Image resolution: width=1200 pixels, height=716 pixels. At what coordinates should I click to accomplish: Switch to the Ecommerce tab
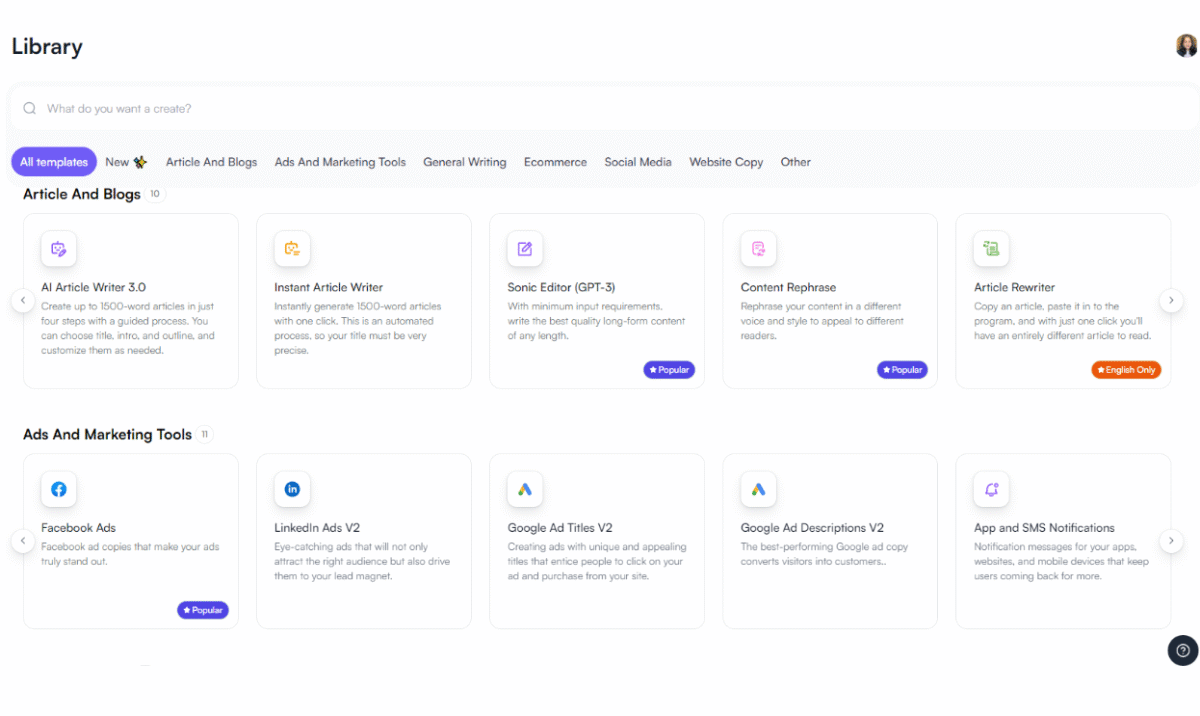tap(555, 162)
